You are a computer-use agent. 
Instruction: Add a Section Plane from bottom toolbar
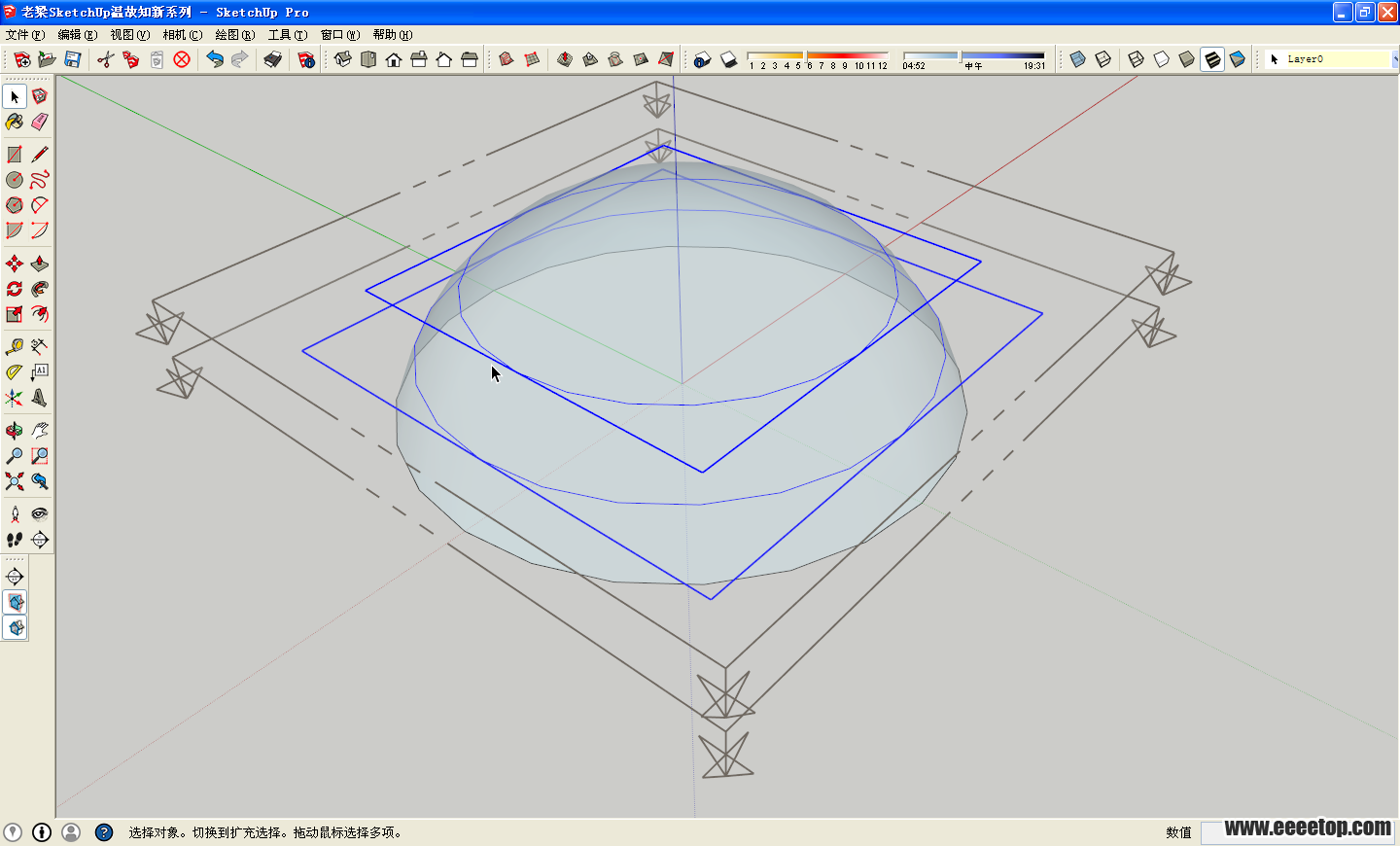click(15, 577)
